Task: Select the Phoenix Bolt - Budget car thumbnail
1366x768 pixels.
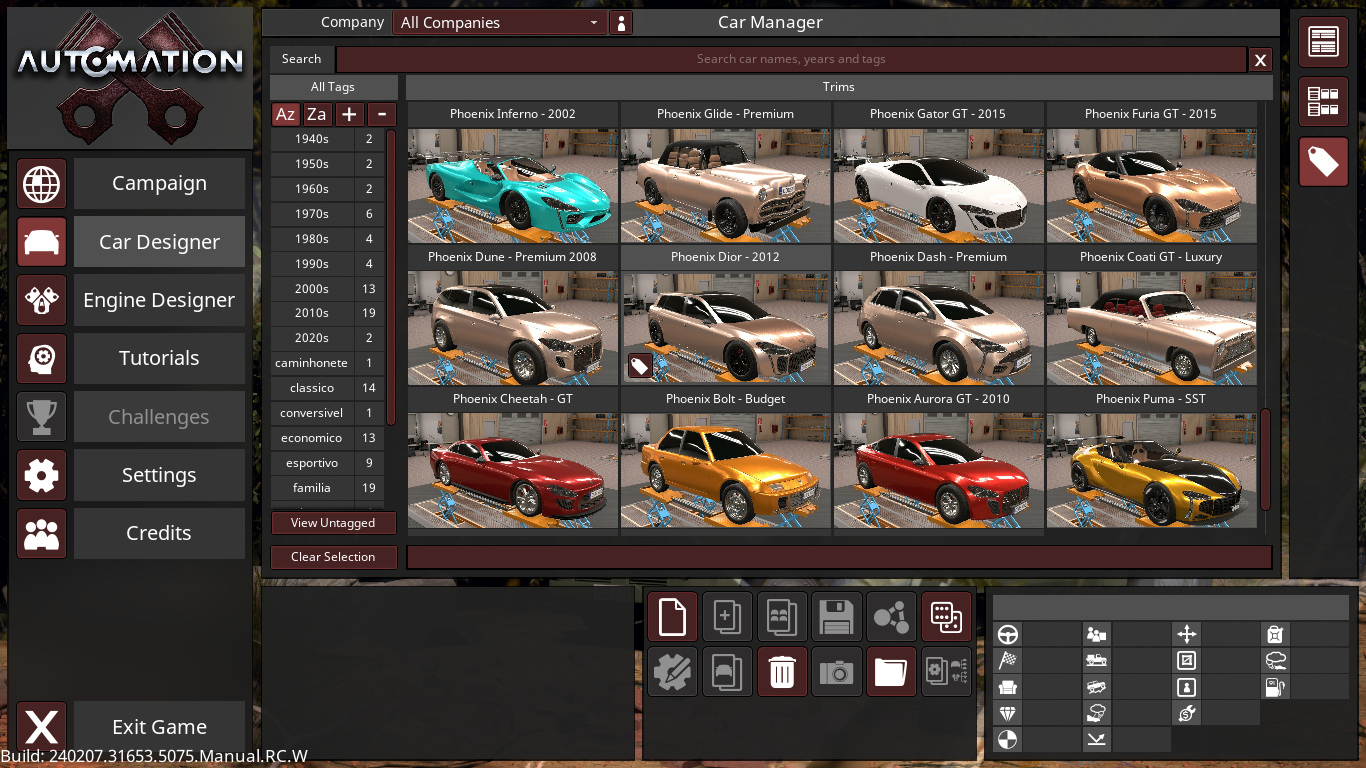Action: 725,470
